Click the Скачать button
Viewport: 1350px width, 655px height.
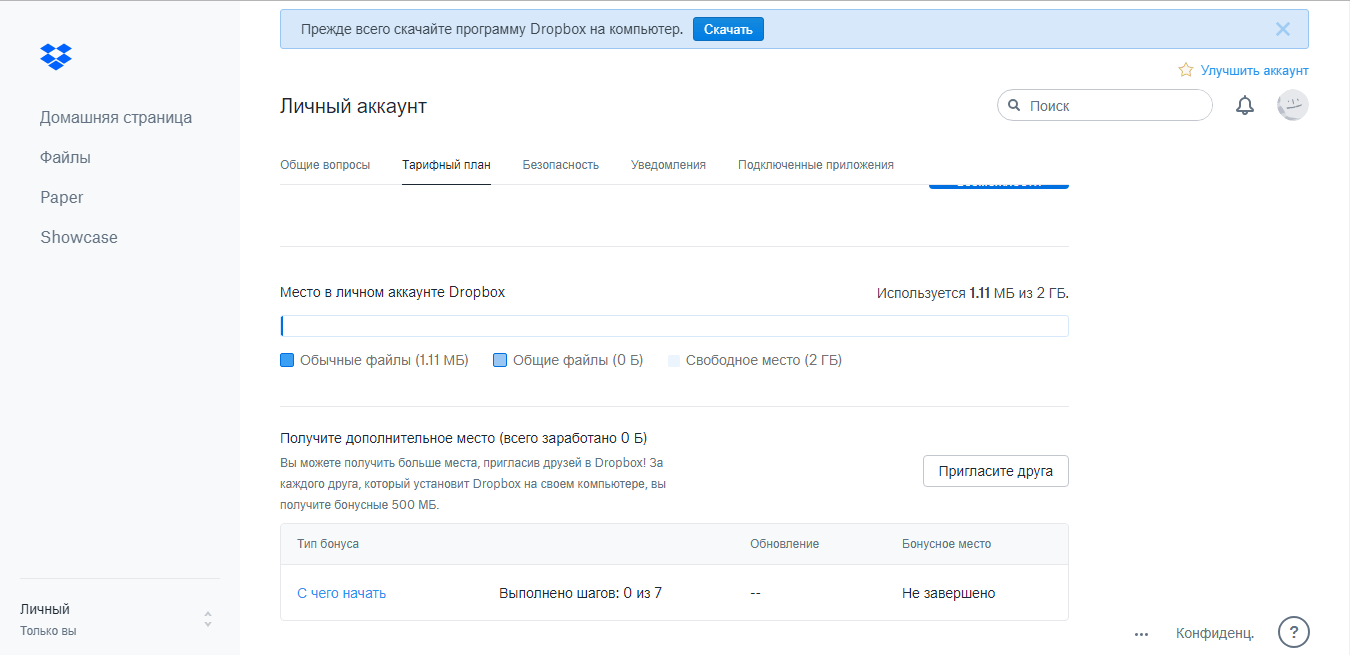click(x=728, y=29)
